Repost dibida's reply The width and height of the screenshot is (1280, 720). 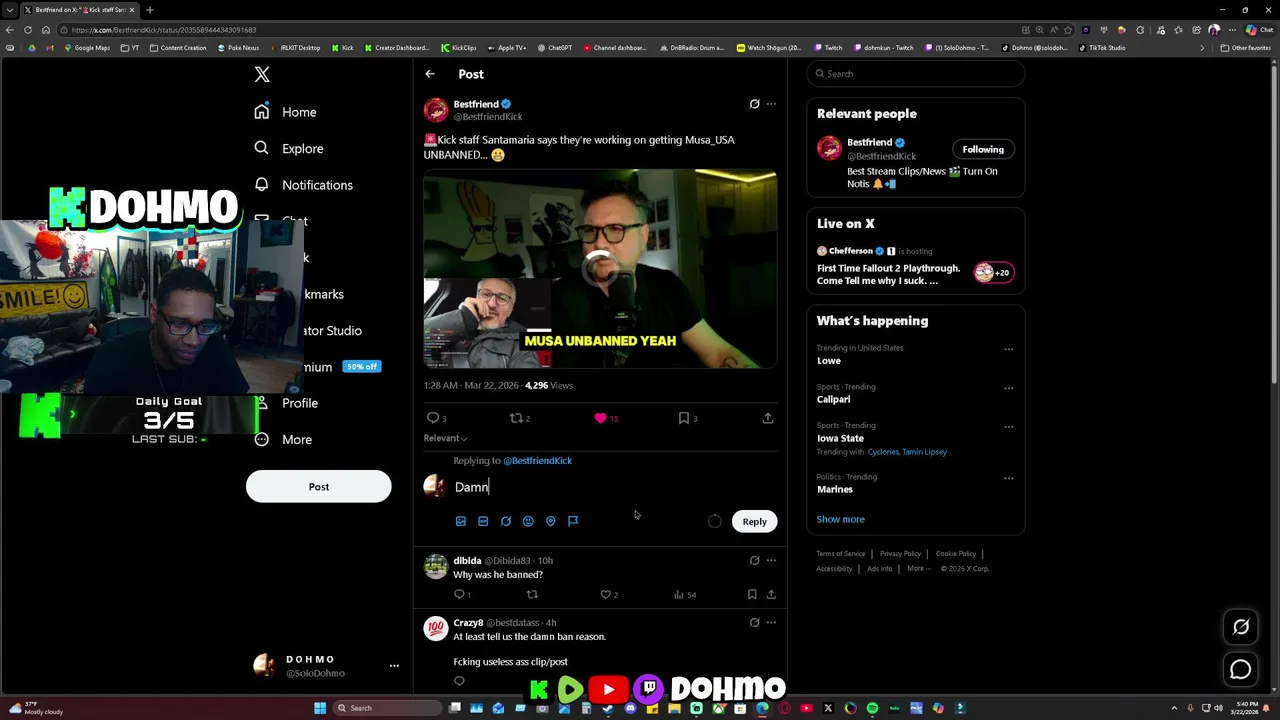(x=532, y=595)
